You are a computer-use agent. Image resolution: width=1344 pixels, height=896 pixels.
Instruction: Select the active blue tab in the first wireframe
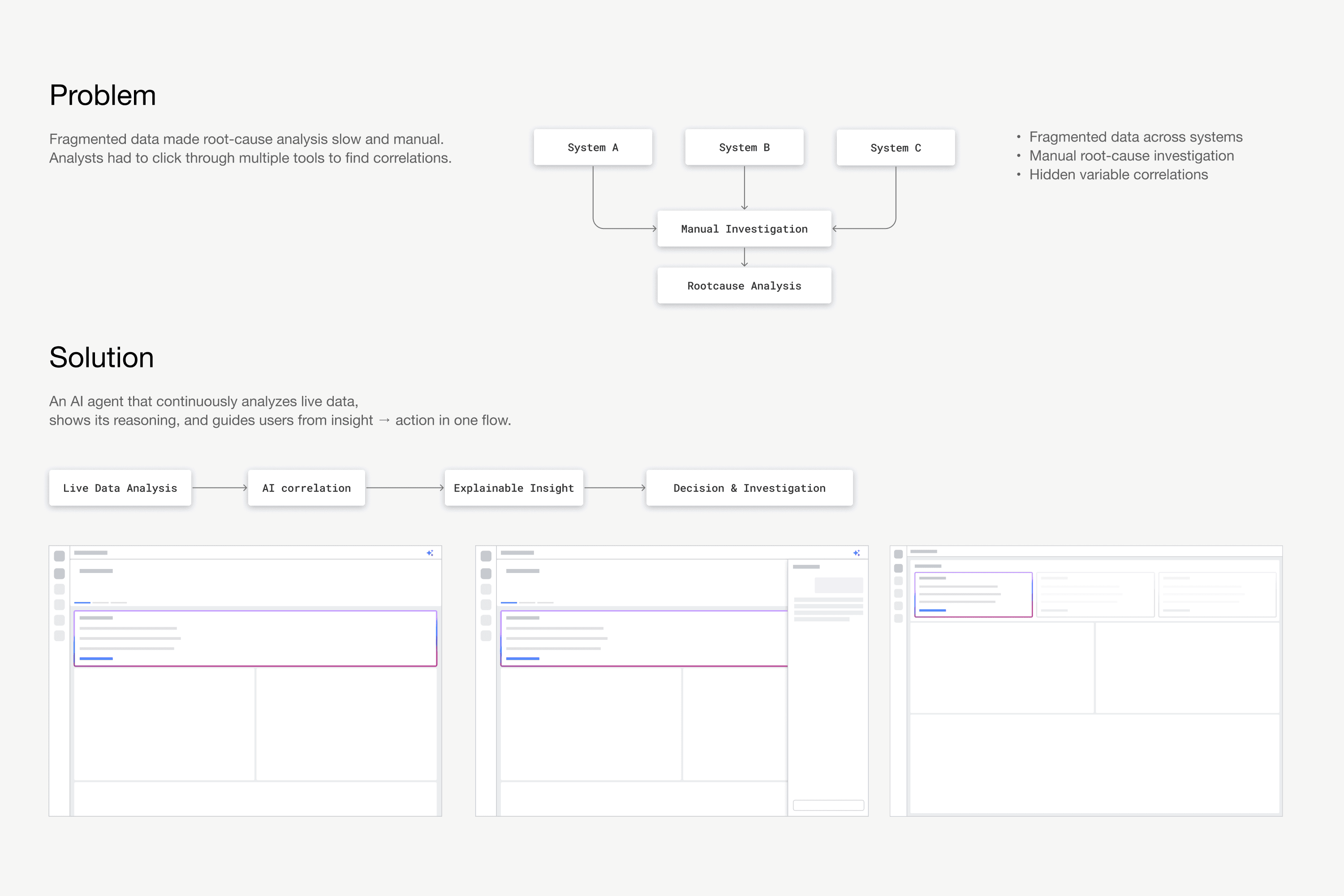pos(82,602)
